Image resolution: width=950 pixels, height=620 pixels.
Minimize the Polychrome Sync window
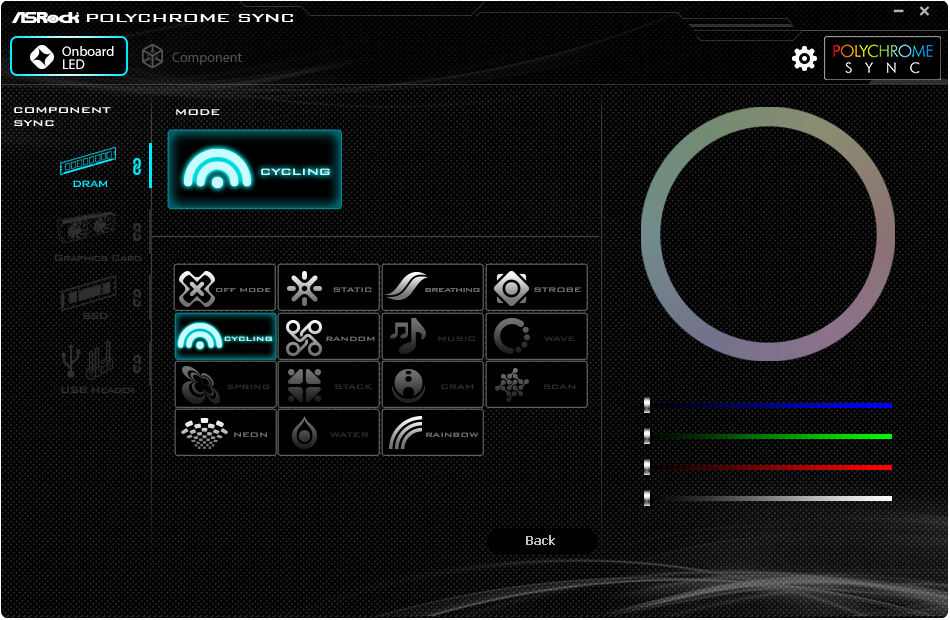coord(899,11)
